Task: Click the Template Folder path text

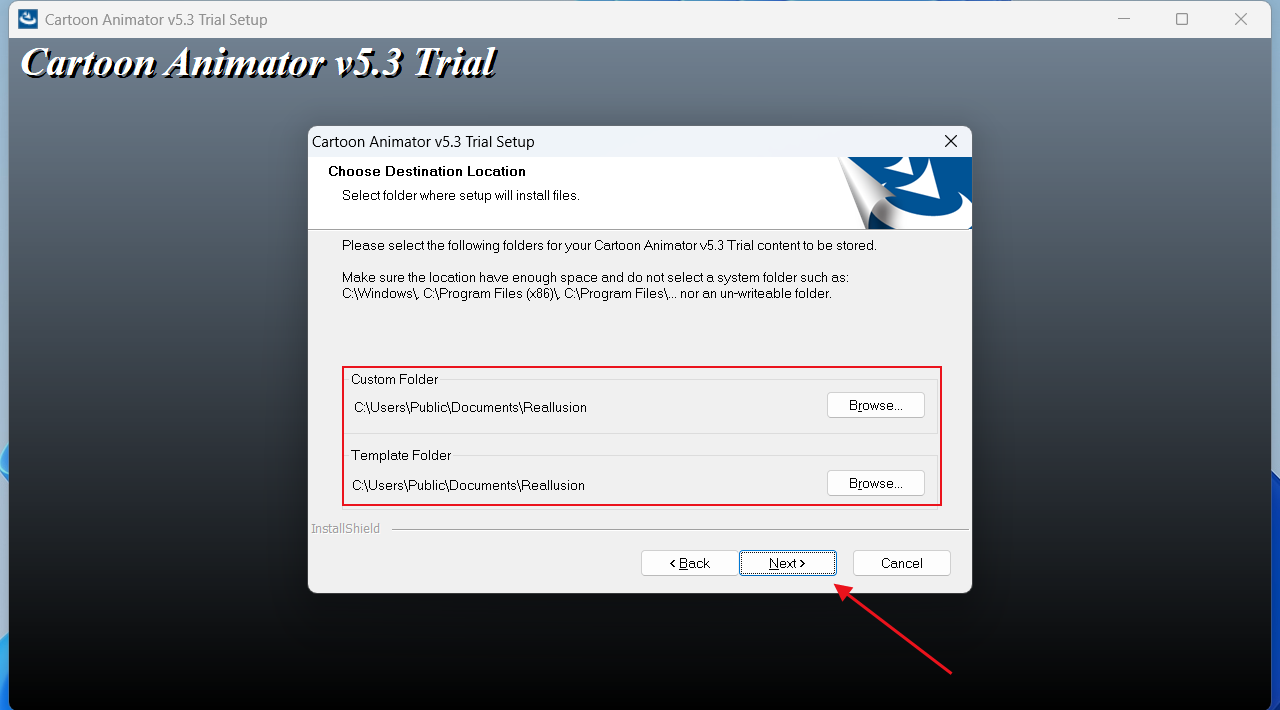Action: pyautogui.click(x=469, y=486)
